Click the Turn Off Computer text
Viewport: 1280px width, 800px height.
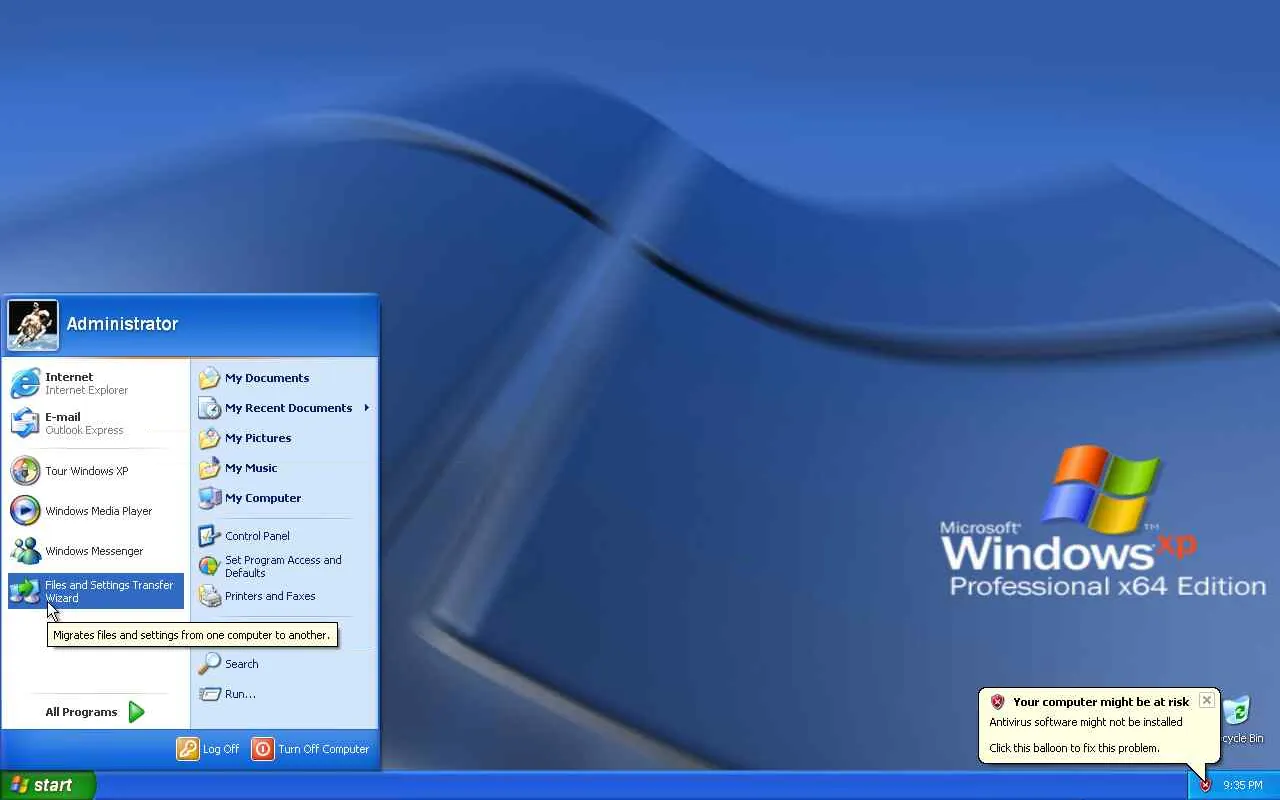(324, 749)
